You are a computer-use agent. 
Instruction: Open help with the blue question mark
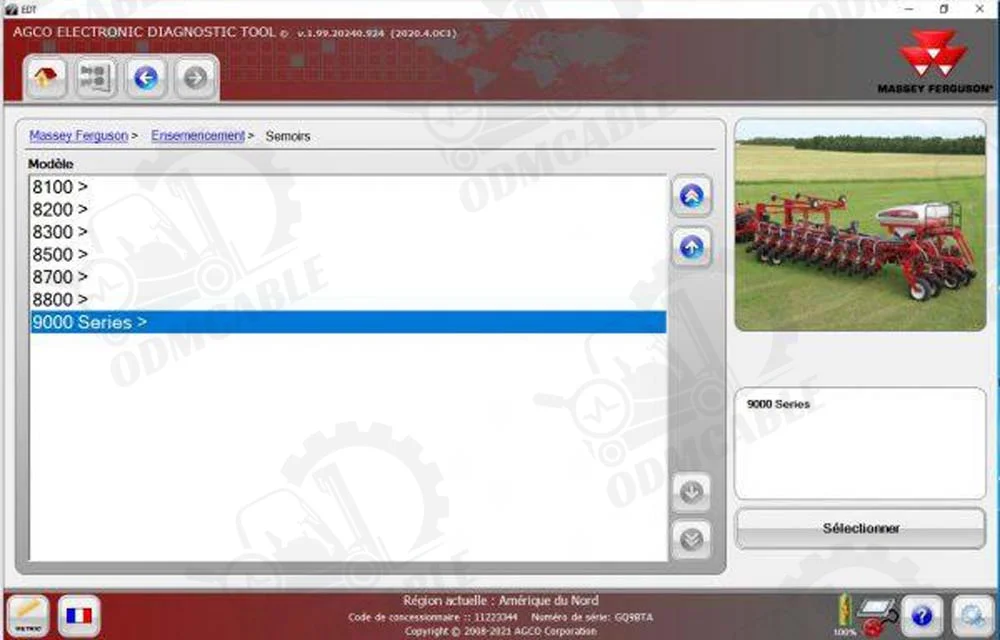tap(922, 613)
